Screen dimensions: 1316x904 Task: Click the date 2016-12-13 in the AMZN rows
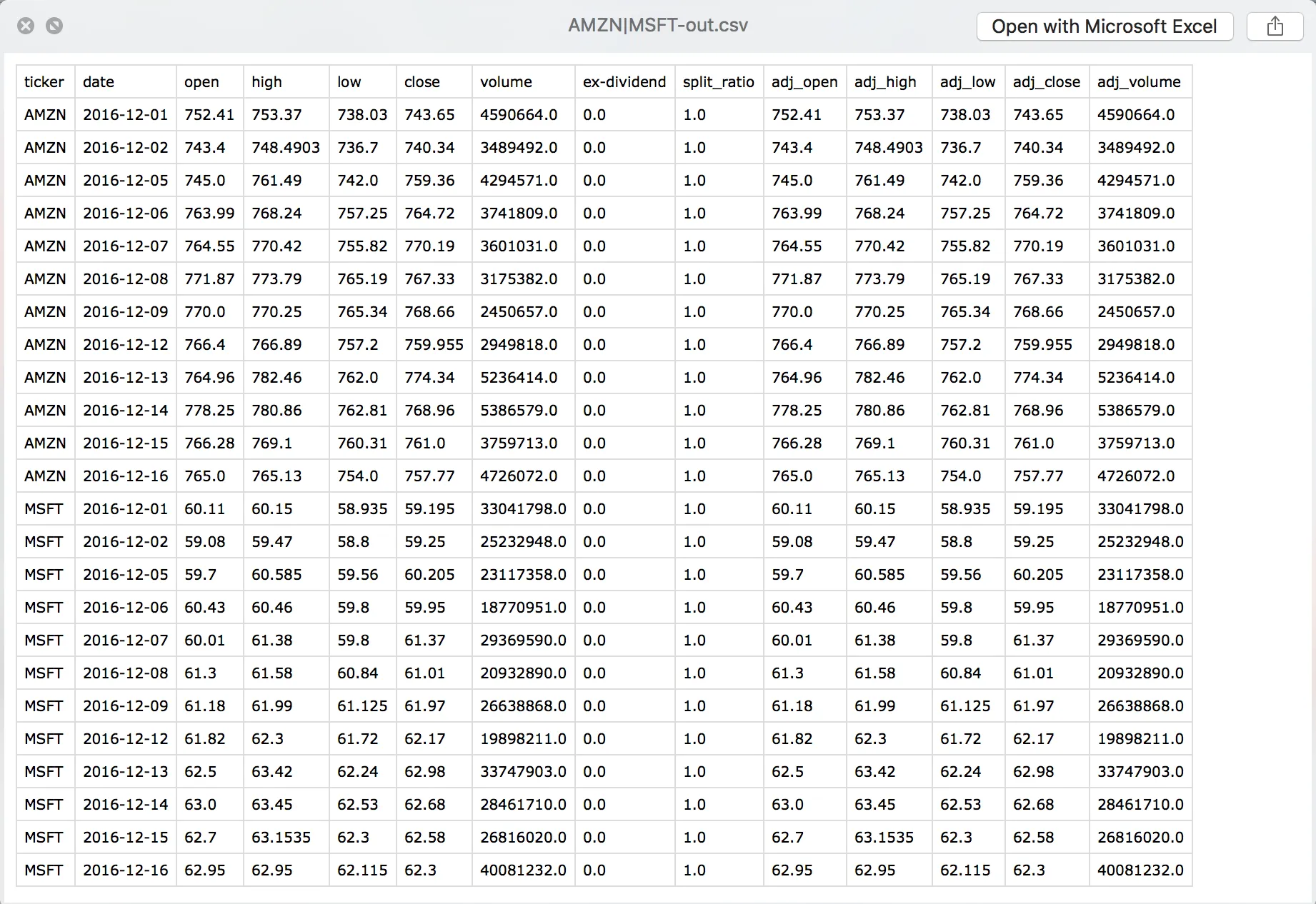pos(126,378)
